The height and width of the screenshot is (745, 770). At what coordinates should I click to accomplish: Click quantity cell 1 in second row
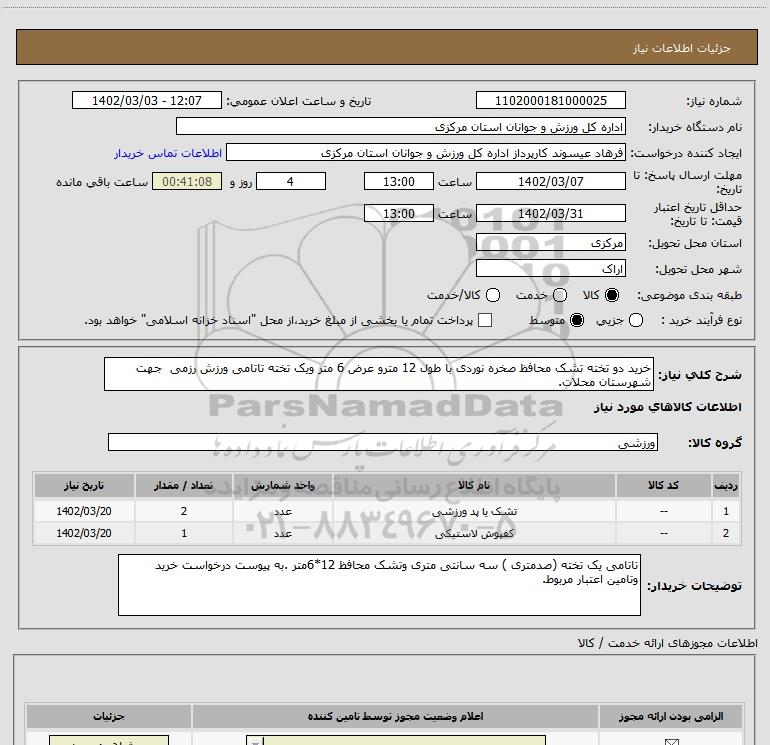click(184, 533)
